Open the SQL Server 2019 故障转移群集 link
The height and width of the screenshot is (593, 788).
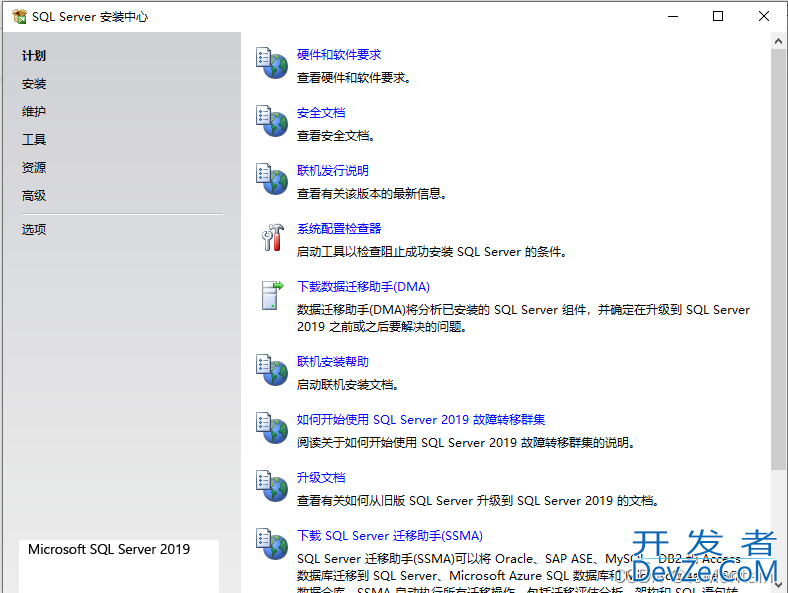pos(421,420)
